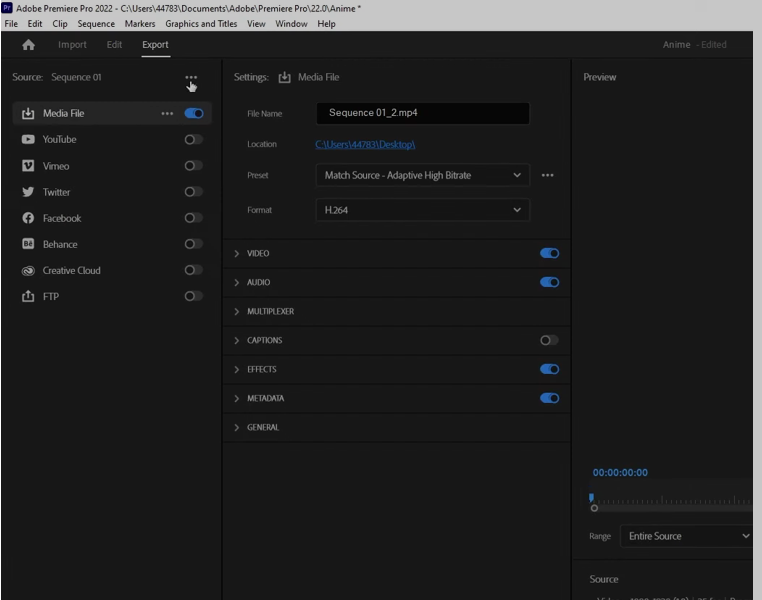Click the Anime project title
762x600 pixels.
(676, 45)
